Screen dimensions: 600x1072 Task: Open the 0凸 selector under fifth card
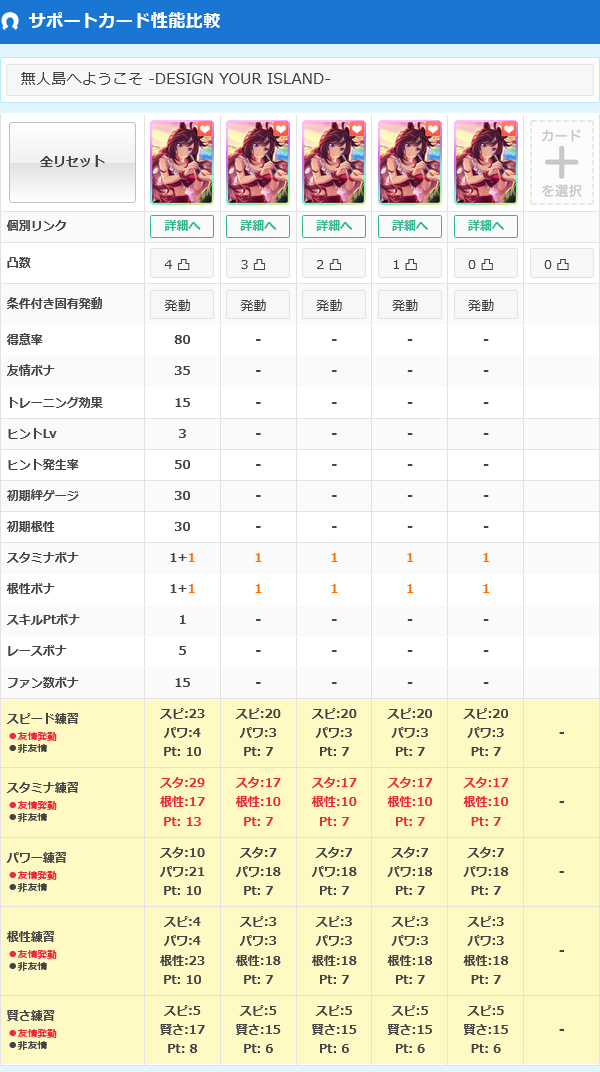(x=485, y=263)
